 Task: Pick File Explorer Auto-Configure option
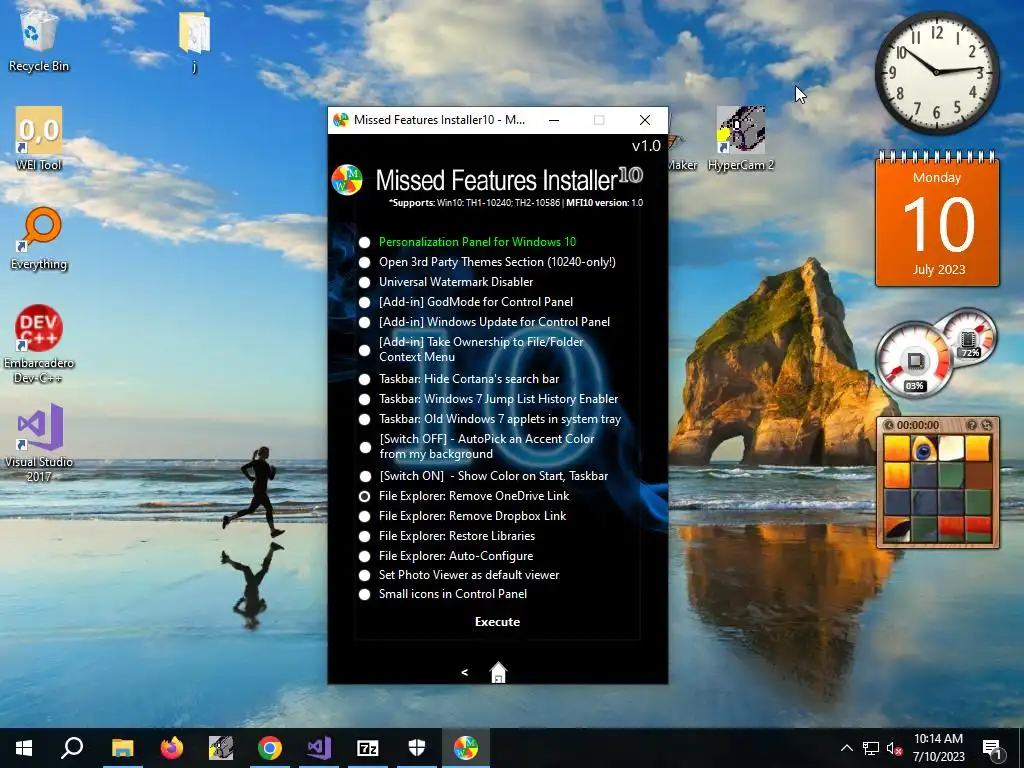[x=364, y=556]
